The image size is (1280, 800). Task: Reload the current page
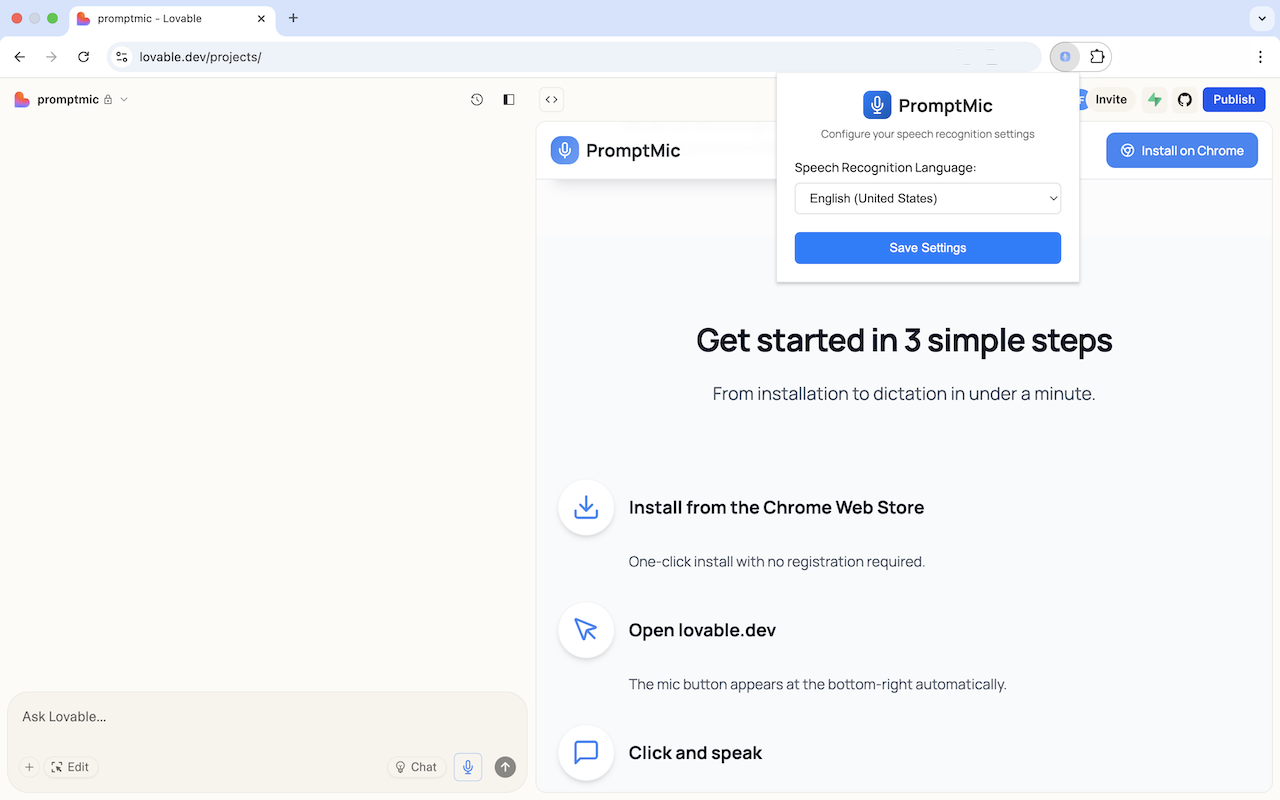coord(84,57)
